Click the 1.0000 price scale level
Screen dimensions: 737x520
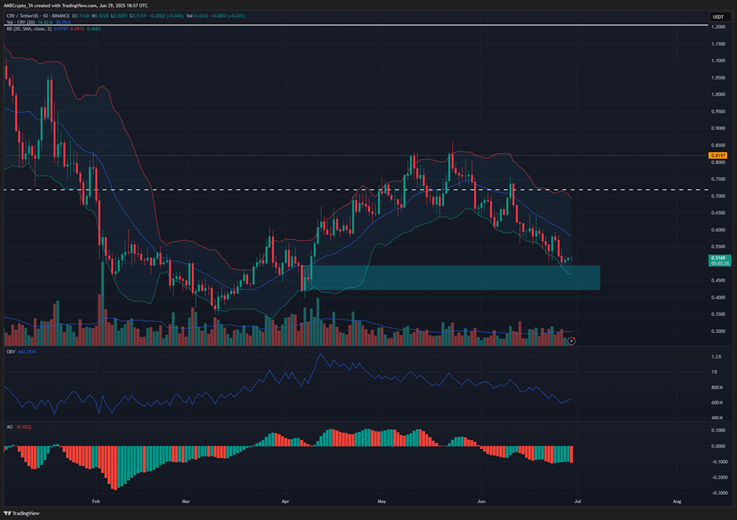coord(718,95)
